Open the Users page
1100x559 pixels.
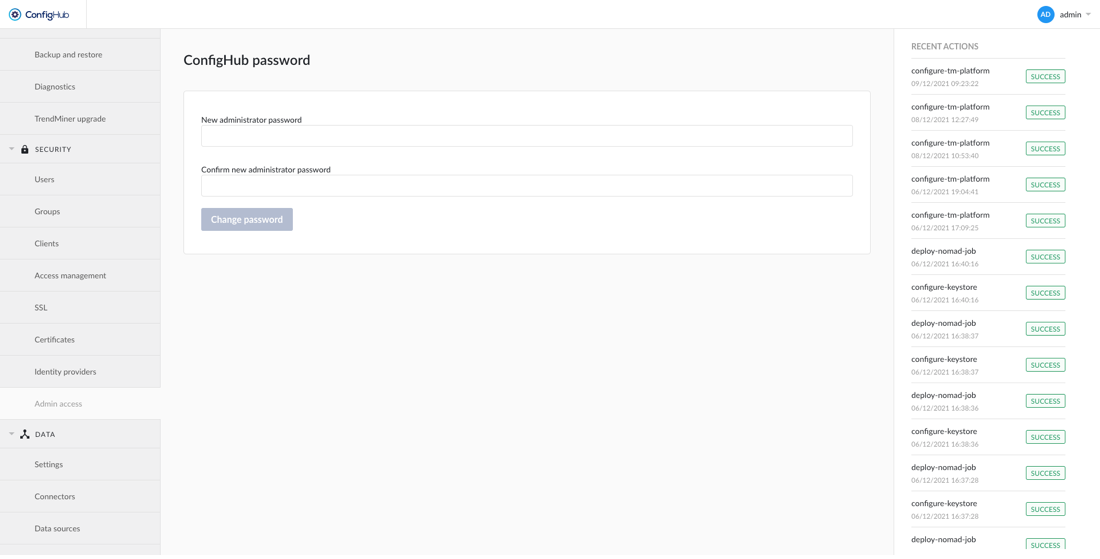(44, 180)
